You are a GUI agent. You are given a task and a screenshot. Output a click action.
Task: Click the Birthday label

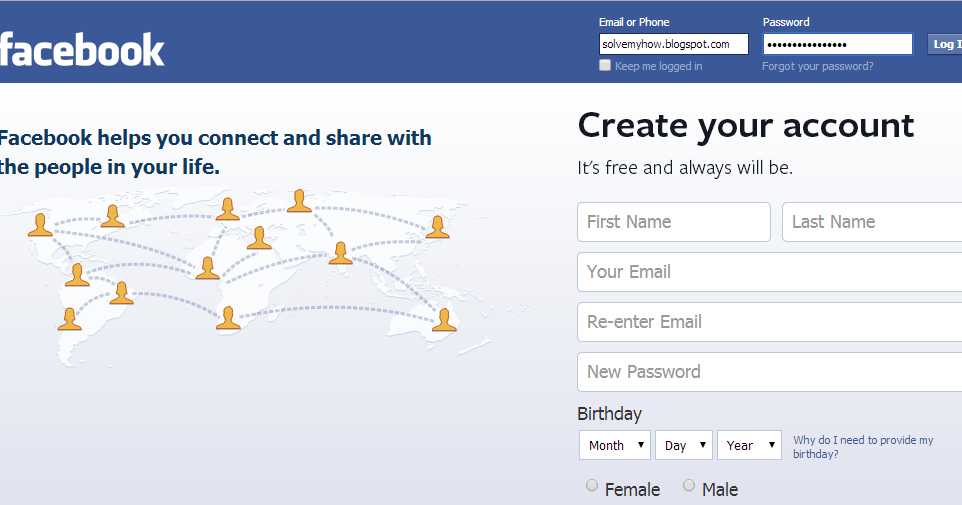pos(609,414)
